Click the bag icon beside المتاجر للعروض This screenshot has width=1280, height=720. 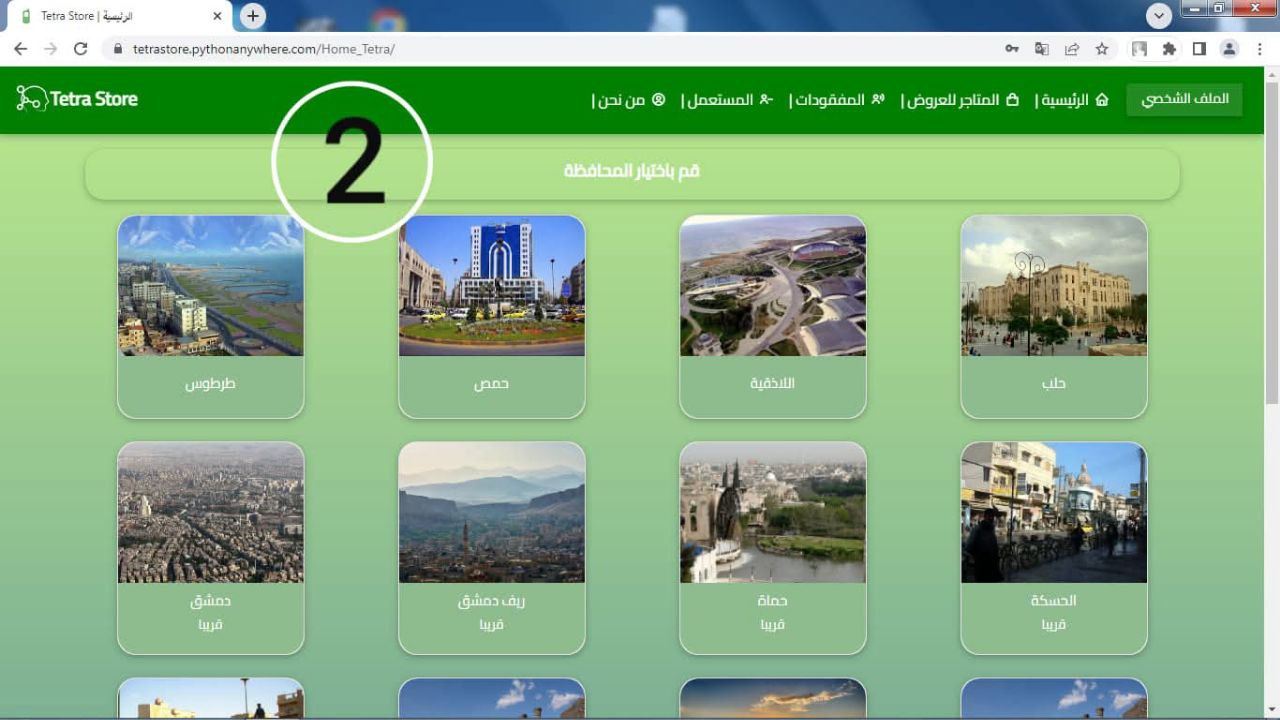[1012, 99]
